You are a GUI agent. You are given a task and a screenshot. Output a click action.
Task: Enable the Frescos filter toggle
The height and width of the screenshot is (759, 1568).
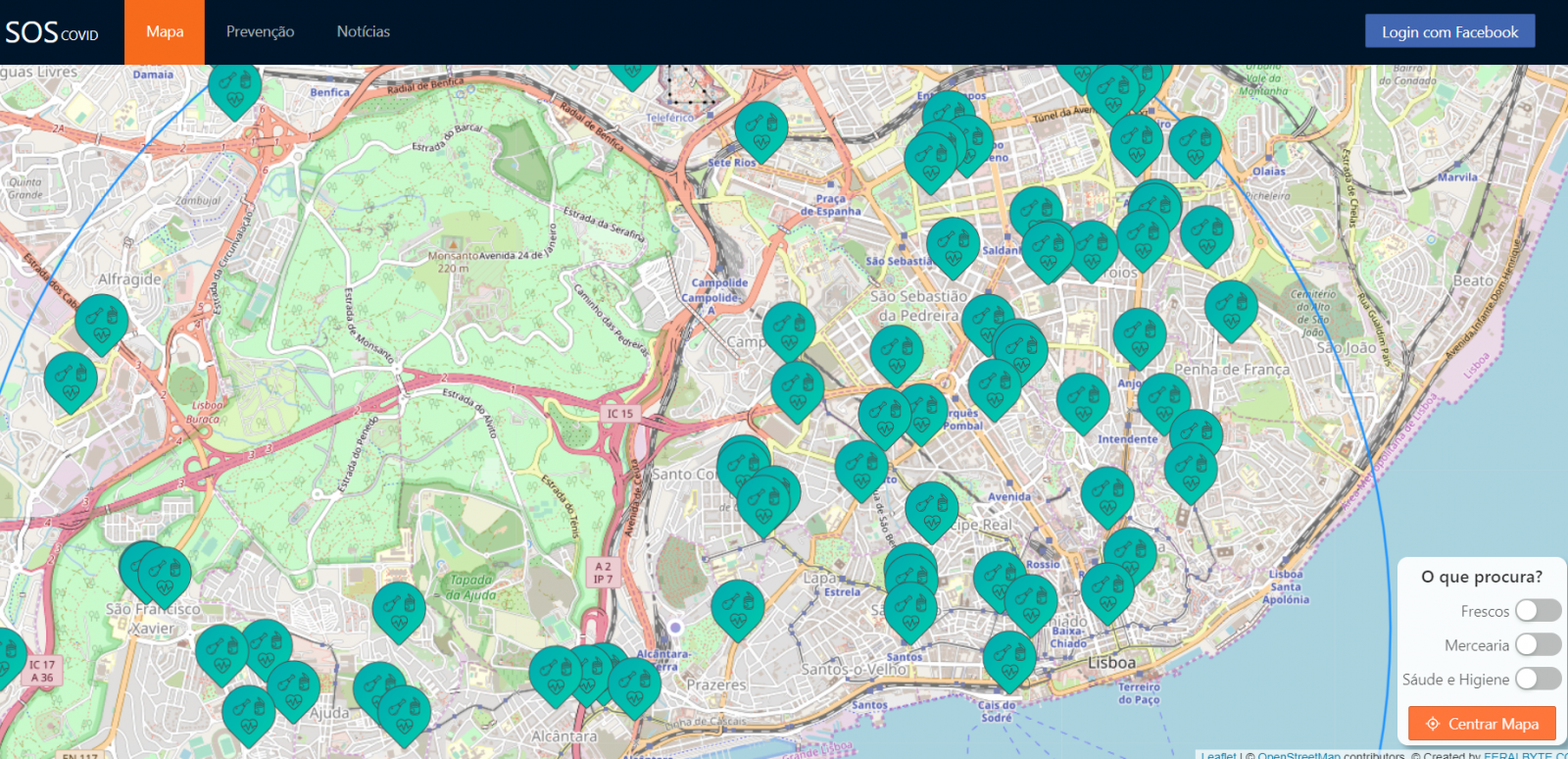(x=1538, y=611)
